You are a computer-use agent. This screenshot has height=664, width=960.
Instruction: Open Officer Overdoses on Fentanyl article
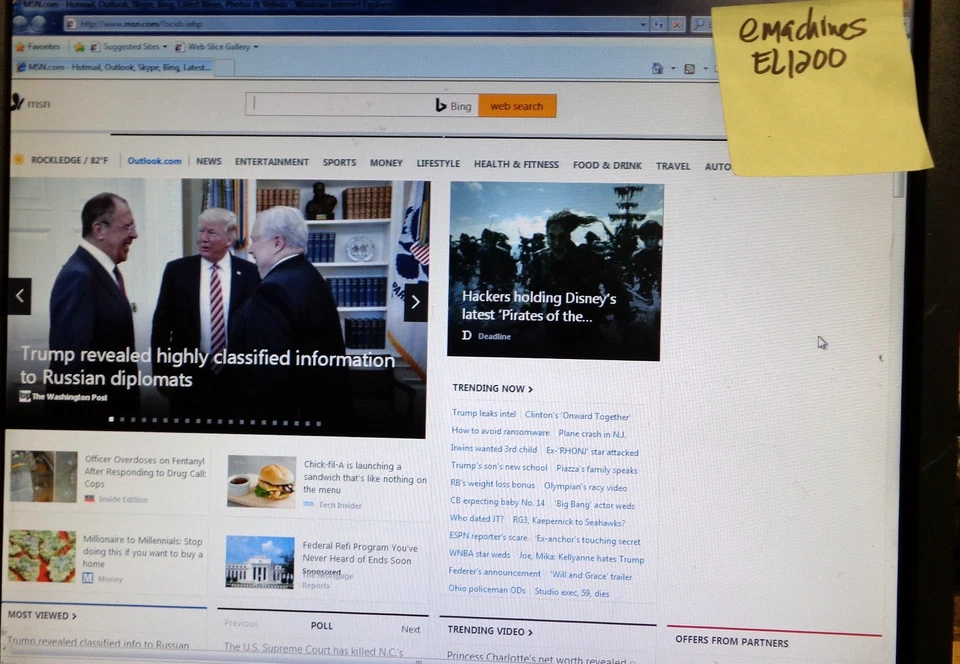click(x=144, y=471)
